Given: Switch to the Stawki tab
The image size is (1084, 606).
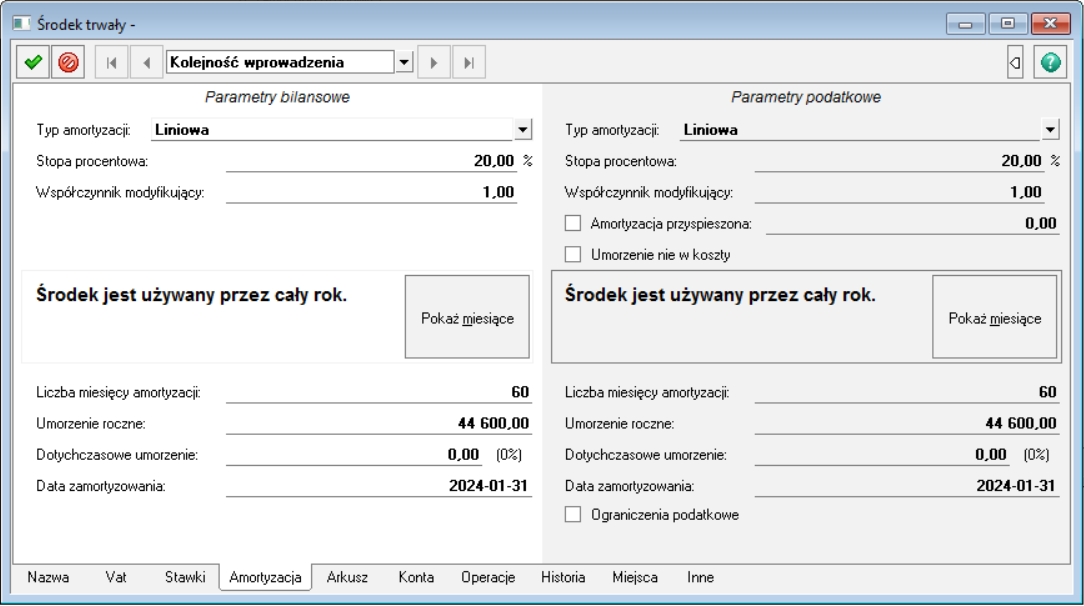Looking at the screenshot, I should tap(185, 577).
